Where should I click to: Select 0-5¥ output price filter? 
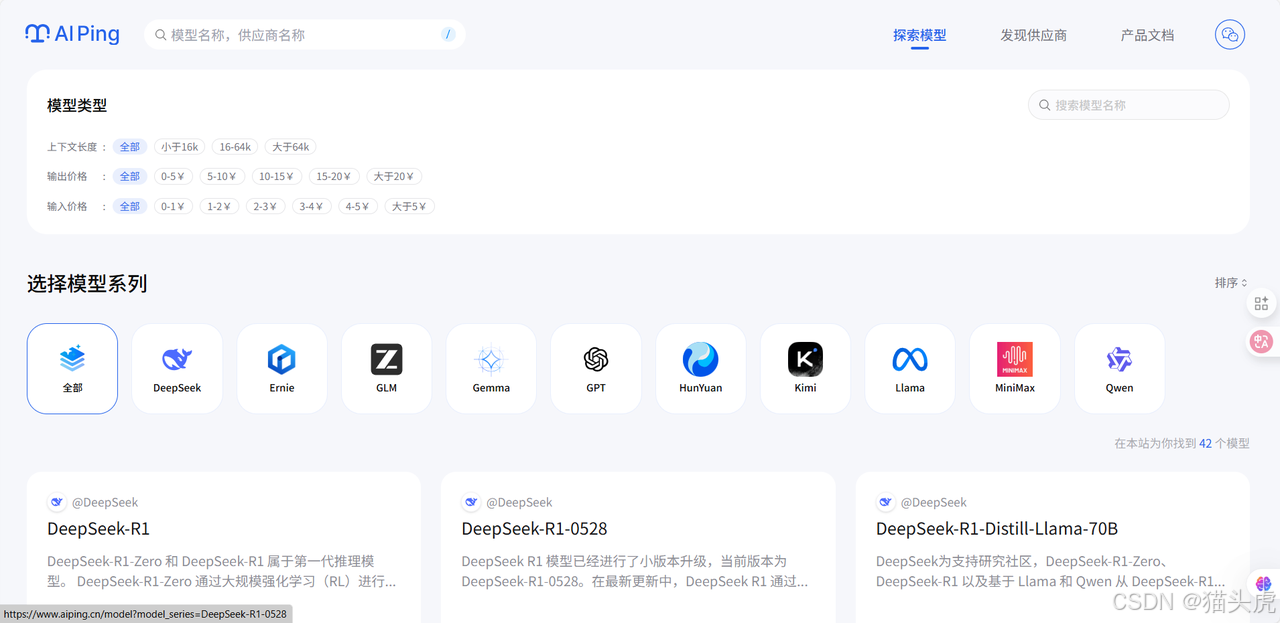173,177
